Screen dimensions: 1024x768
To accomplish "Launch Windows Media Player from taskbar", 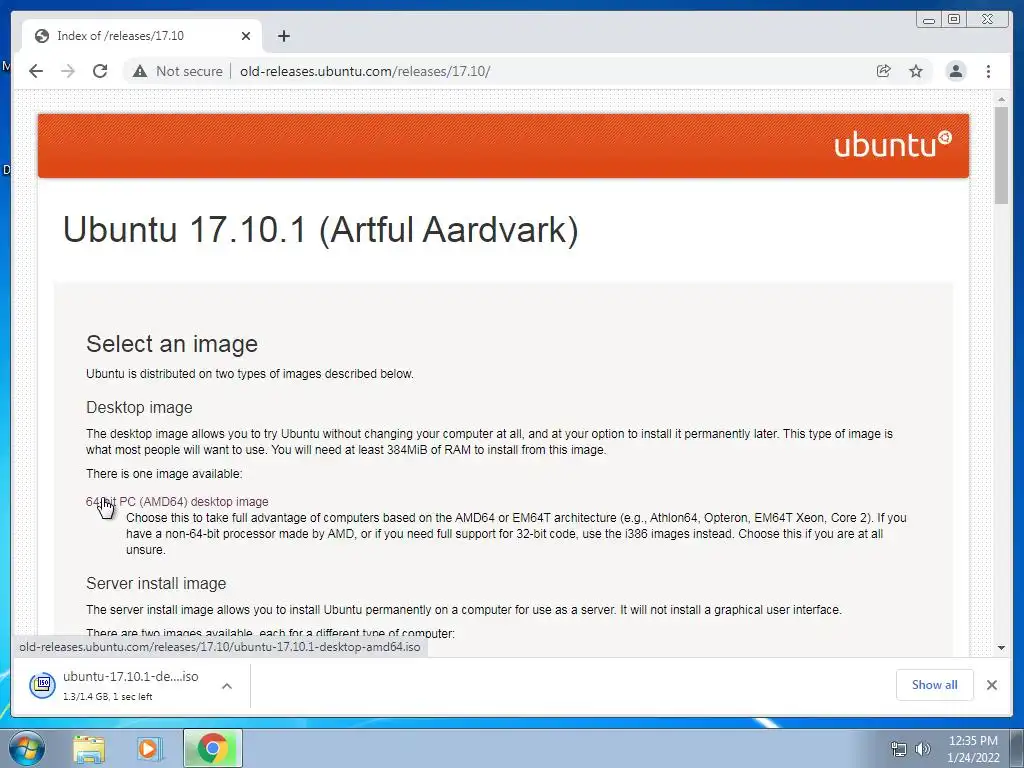I will (150, 748).
